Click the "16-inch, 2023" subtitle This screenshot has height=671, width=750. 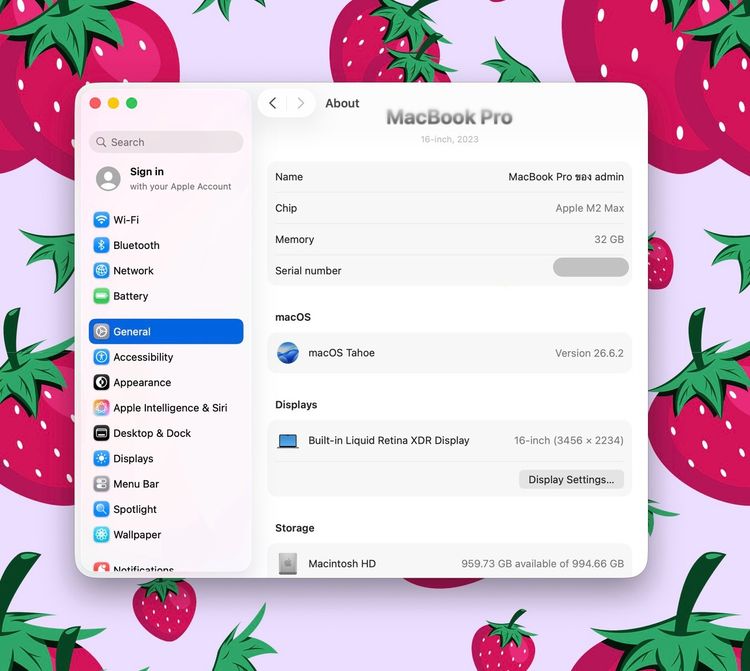tap(450, 139)
